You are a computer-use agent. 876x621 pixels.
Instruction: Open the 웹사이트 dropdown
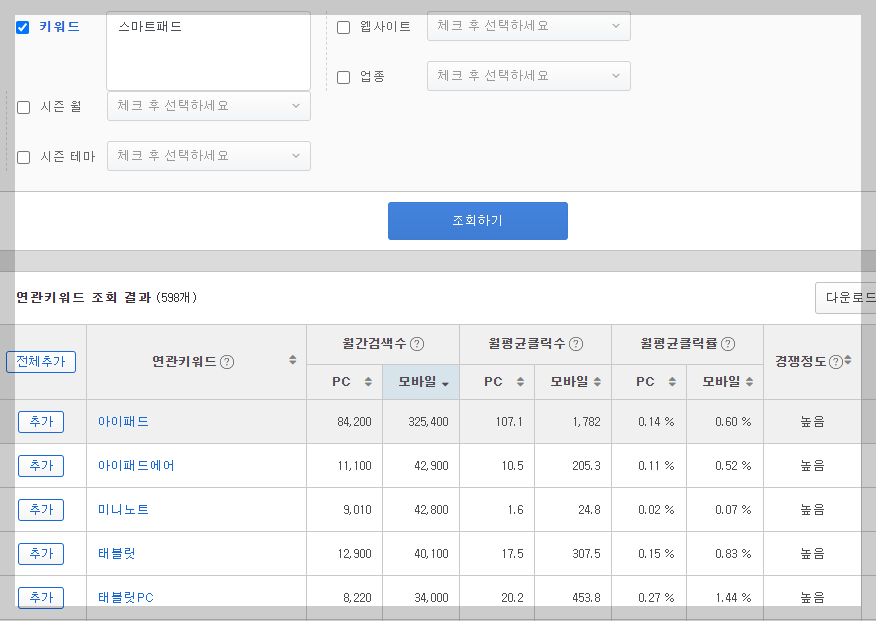coord(529,26)
